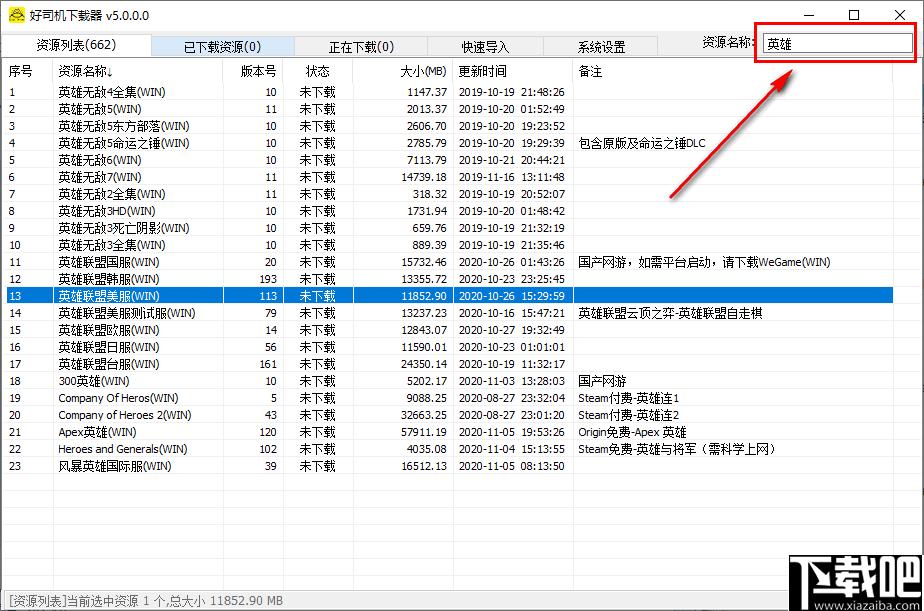Viewport: 924px width, 611px height.
Task: Click update time 2019-11-16 13:11:48
Action: [512, 177]
